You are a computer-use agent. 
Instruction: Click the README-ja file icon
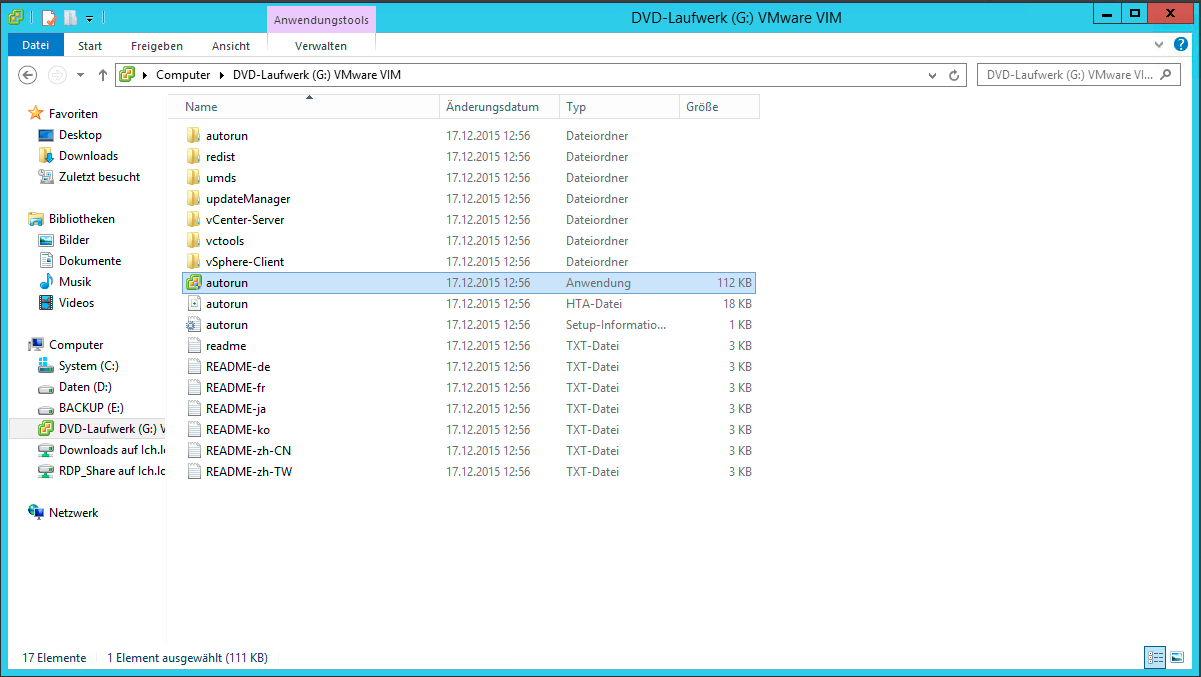click(x=194, y=408)
